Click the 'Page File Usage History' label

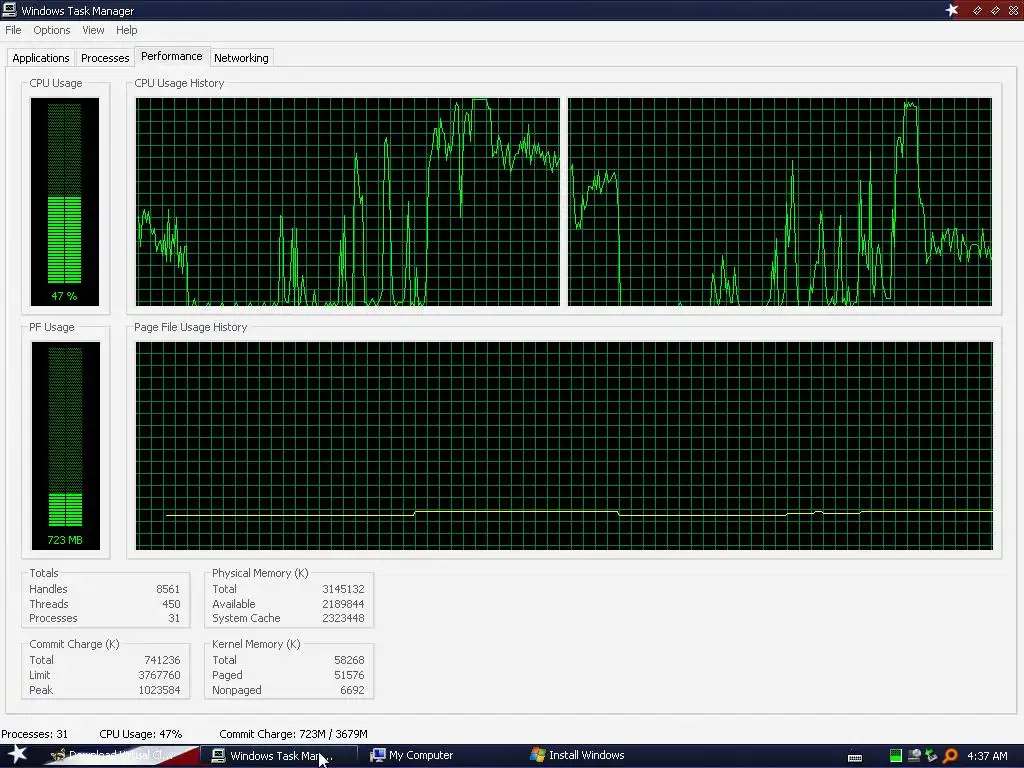(x=191, y=327)
